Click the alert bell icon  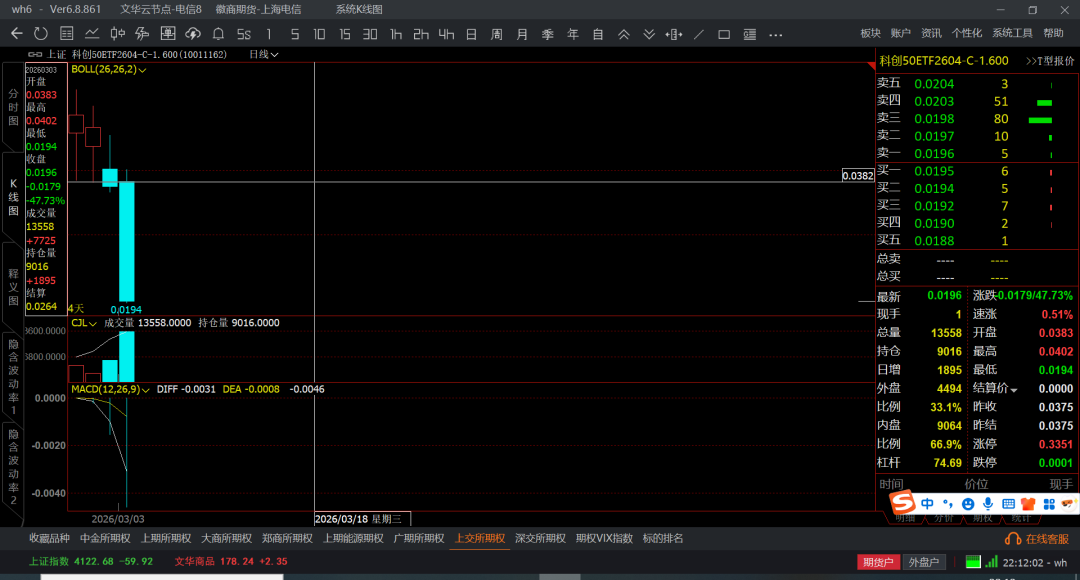click(218, 34)
